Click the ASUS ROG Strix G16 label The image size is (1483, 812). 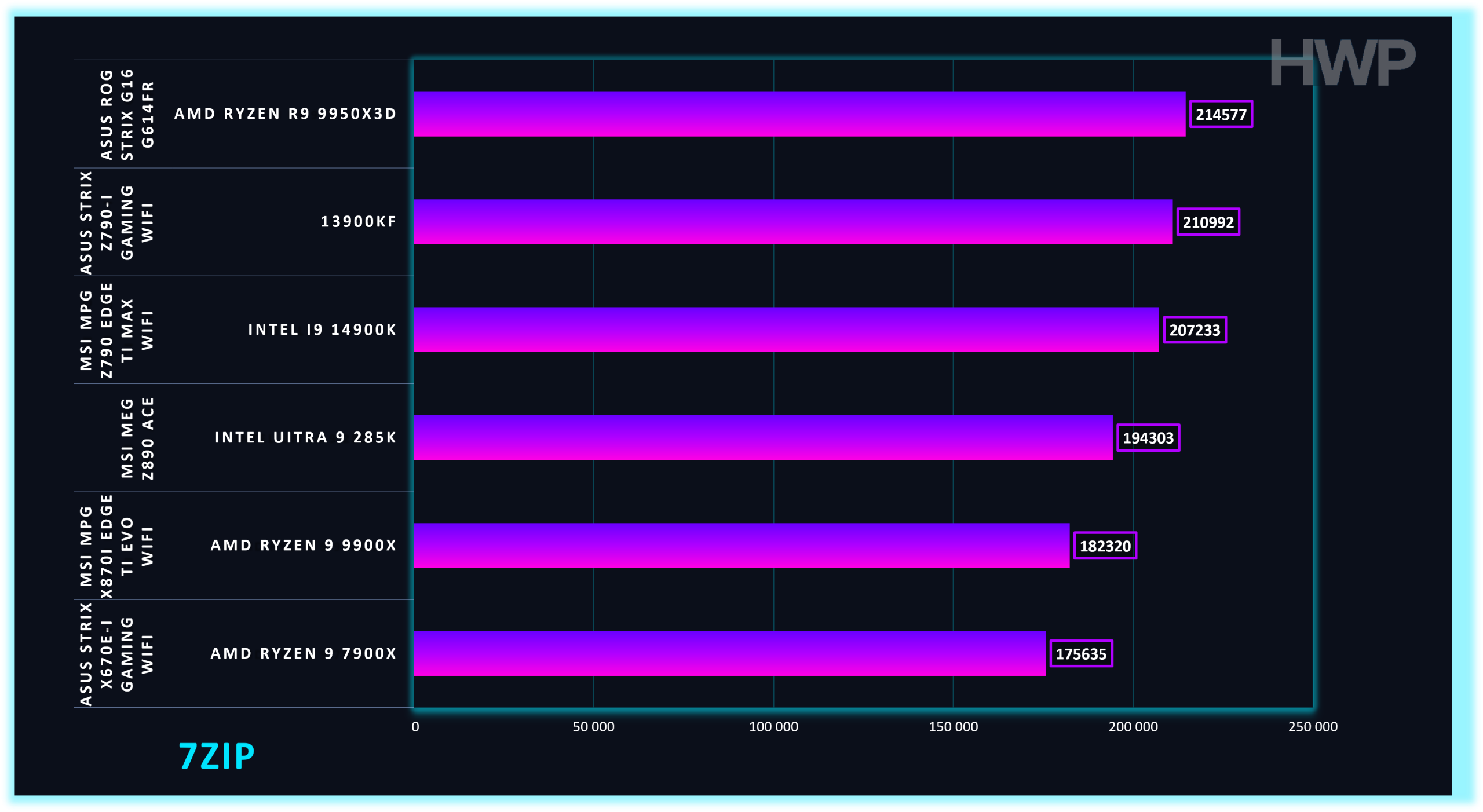pyautogui.click(x=127, y=114)
